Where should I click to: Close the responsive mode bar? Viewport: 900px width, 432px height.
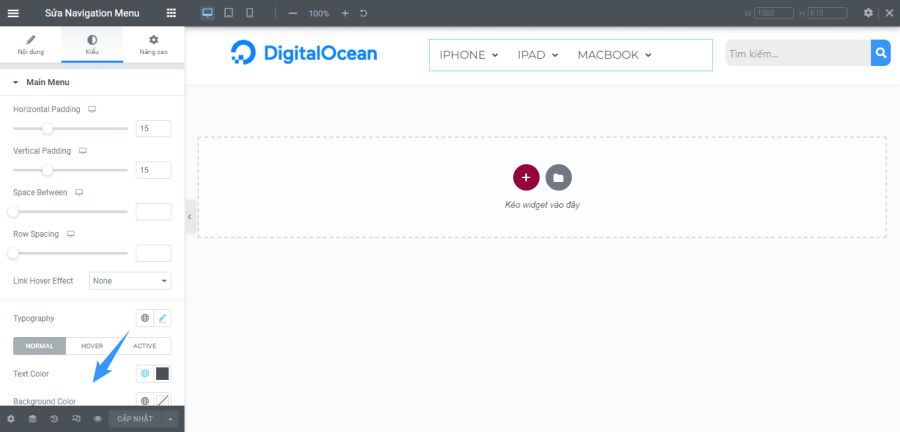click(889, 13)
